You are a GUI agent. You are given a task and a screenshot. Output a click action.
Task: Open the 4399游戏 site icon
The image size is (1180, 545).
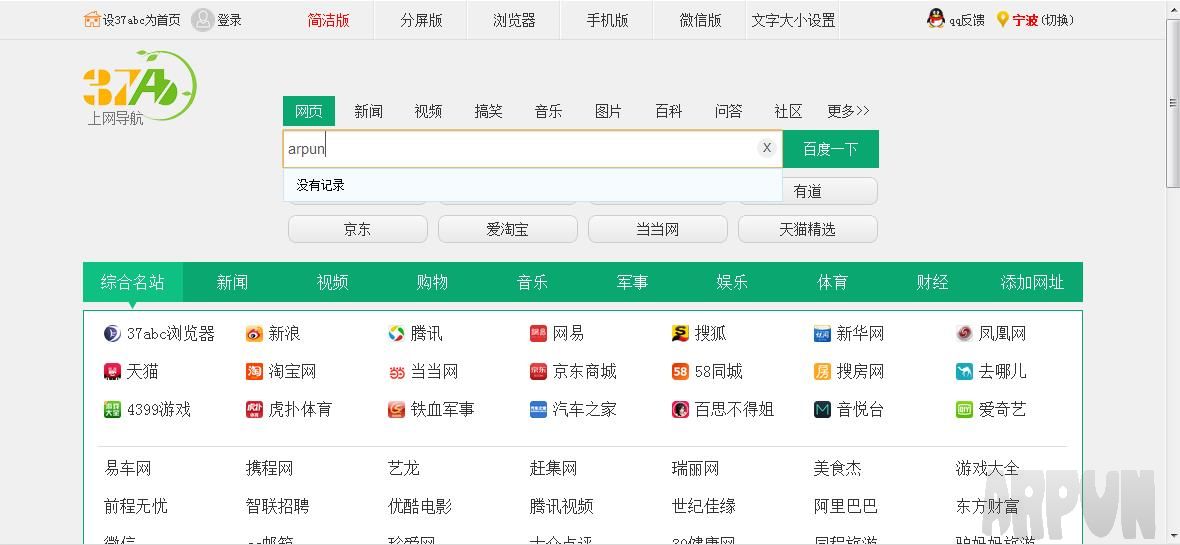(x=112, y=410)
